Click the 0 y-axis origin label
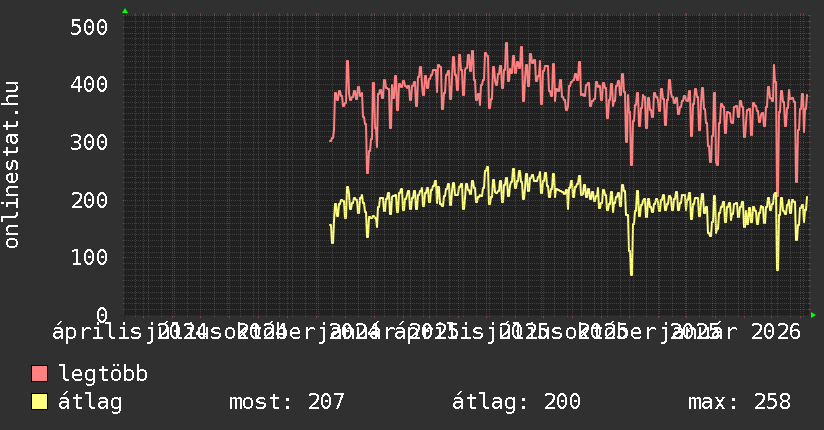 (101, 315)
